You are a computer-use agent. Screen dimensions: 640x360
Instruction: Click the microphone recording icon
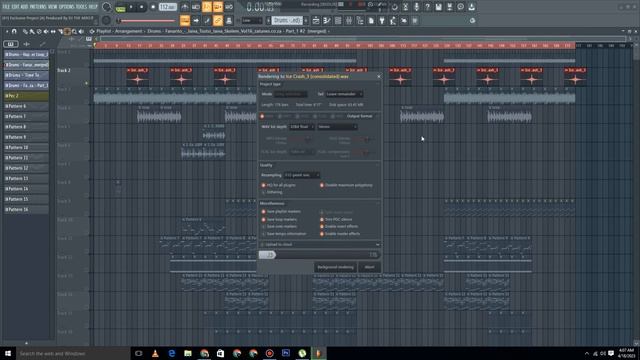point(416,7)
